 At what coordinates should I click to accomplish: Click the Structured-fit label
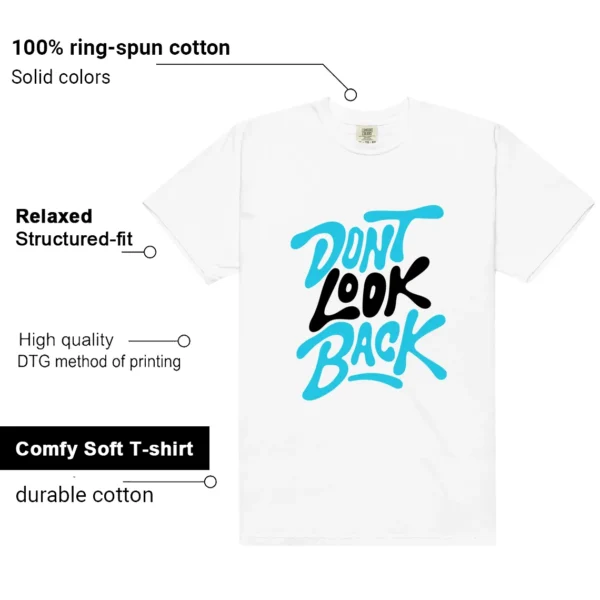point(74,239)
